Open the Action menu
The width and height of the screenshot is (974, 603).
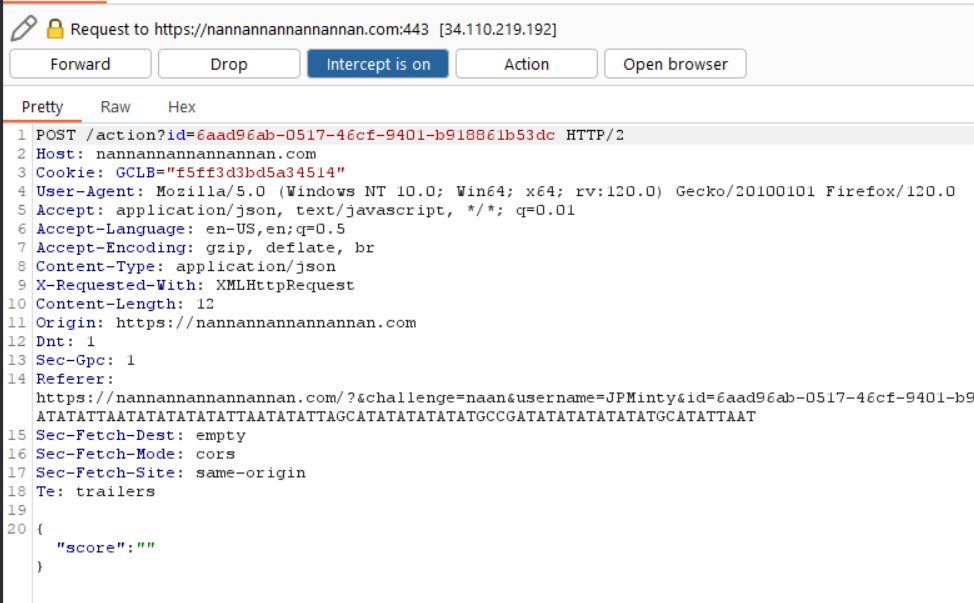pos(526,64)
